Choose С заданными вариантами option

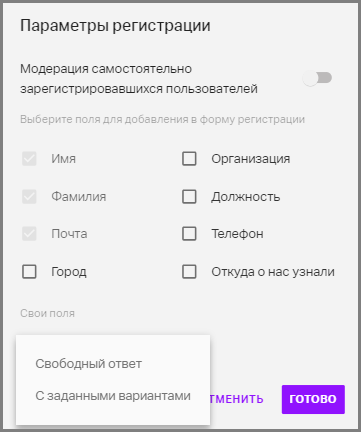(113, 396)
